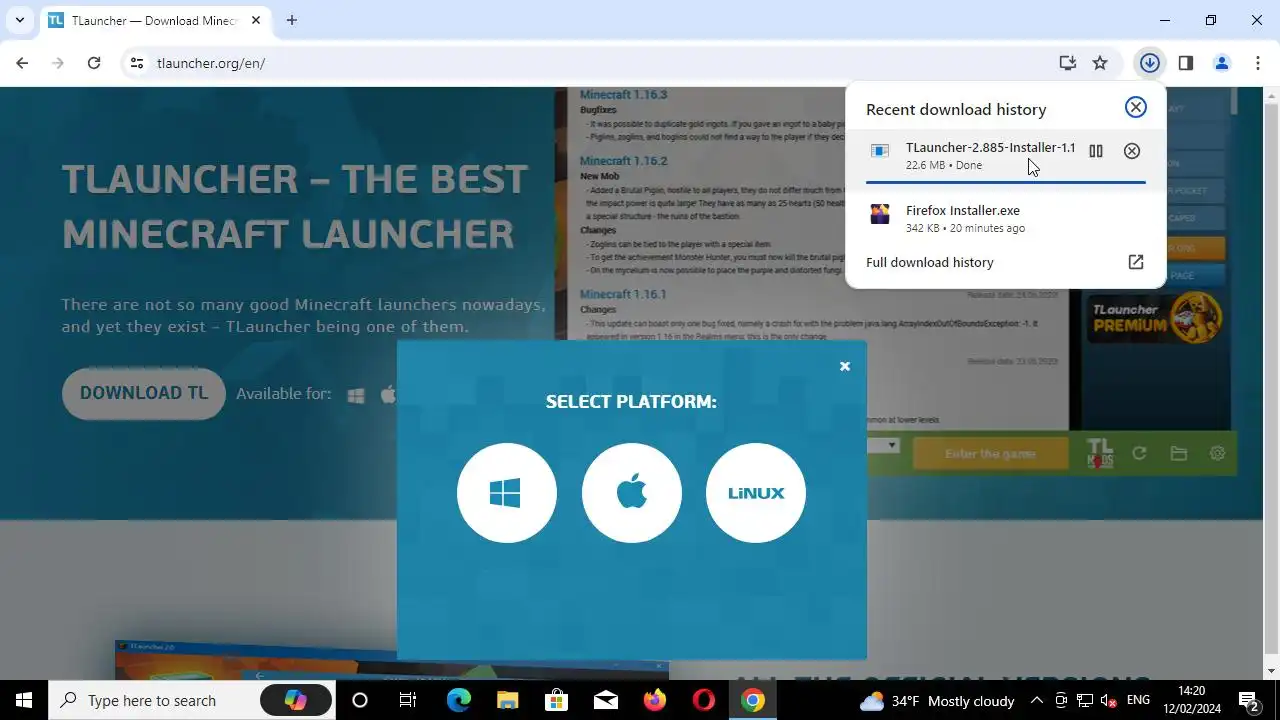Screen dimensions: 1280x720
Task: Click the address bar URL tlauncher.org/en/
Action: point(211,63)
